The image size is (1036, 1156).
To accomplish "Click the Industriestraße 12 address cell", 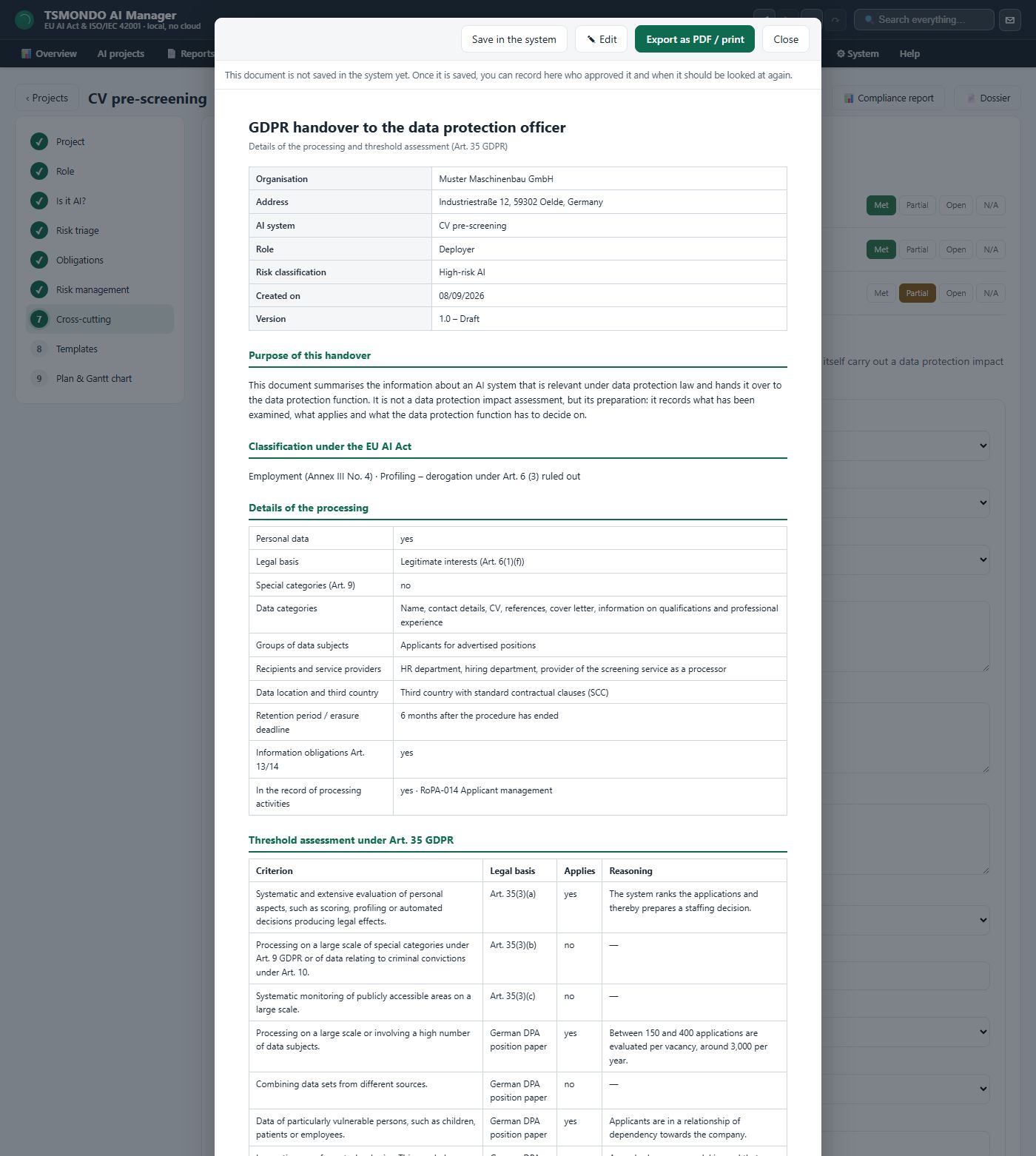I will 609,202.
